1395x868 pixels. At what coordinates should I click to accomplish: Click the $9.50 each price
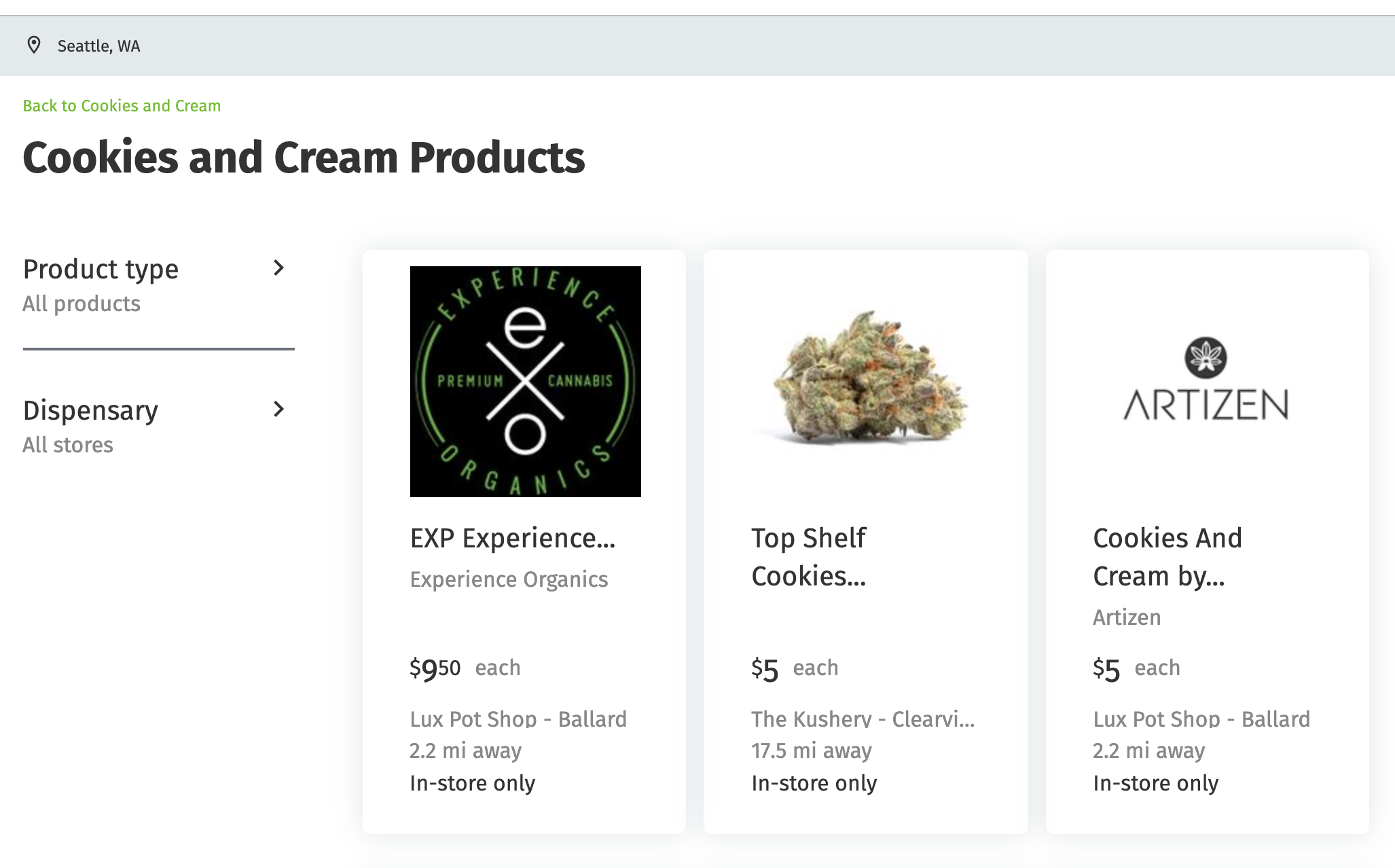pyautogui.click(x=465, y=668)
